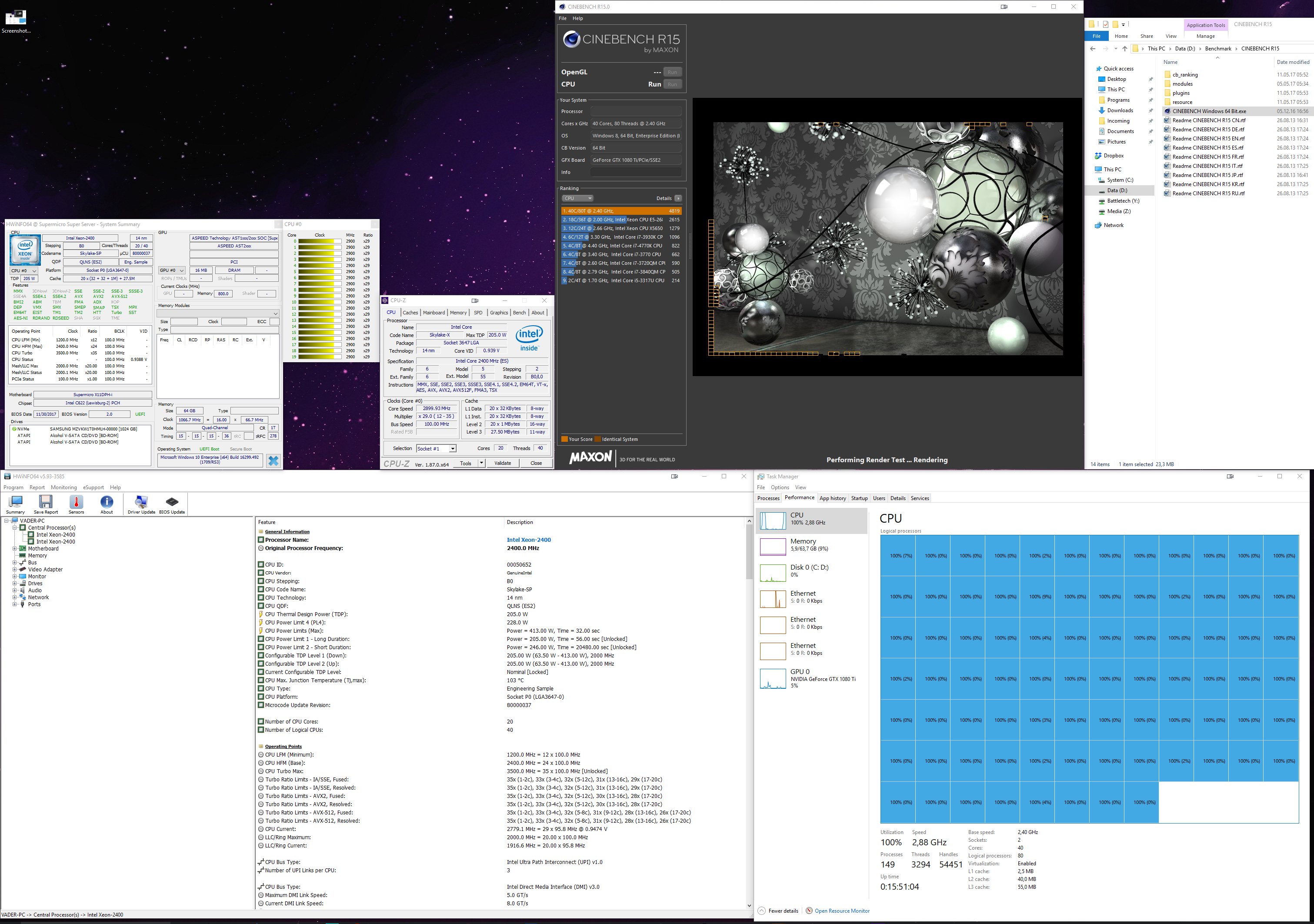Open the Manage tab in Explorer

coord(1205,36)
